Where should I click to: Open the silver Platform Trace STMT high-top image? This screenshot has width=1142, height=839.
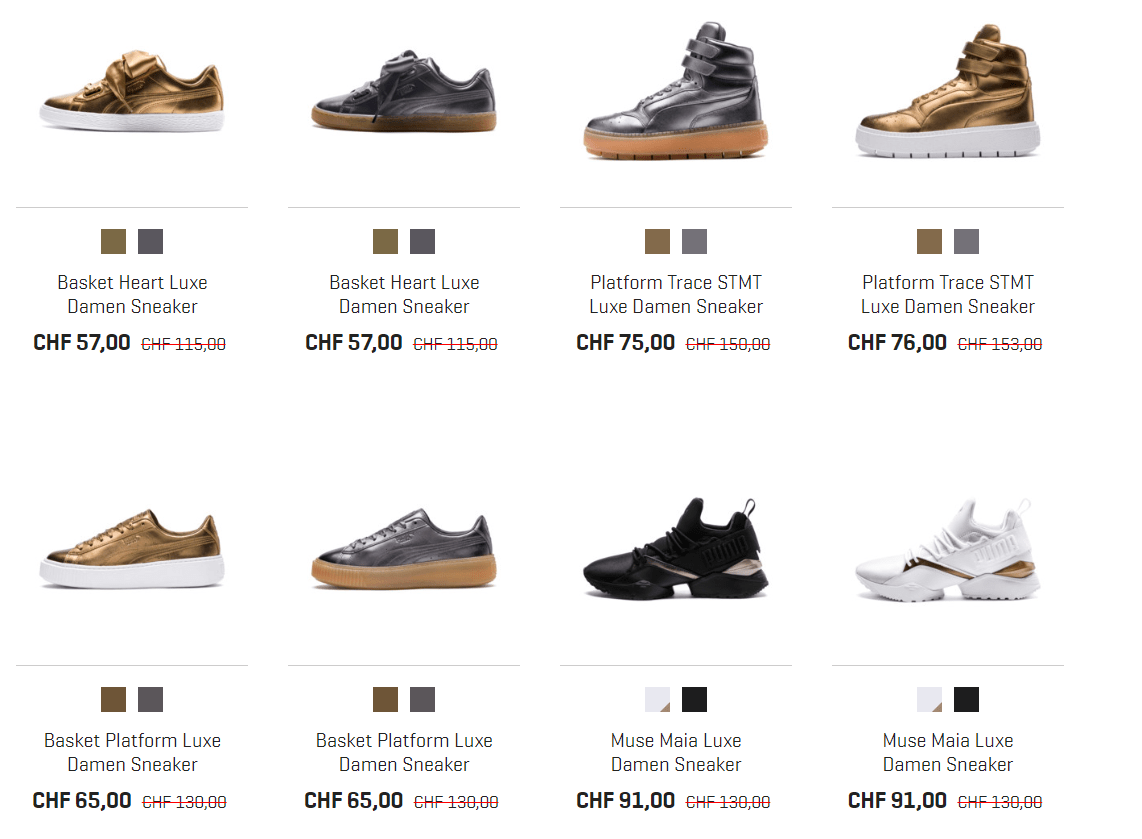[x=676, y=91]
